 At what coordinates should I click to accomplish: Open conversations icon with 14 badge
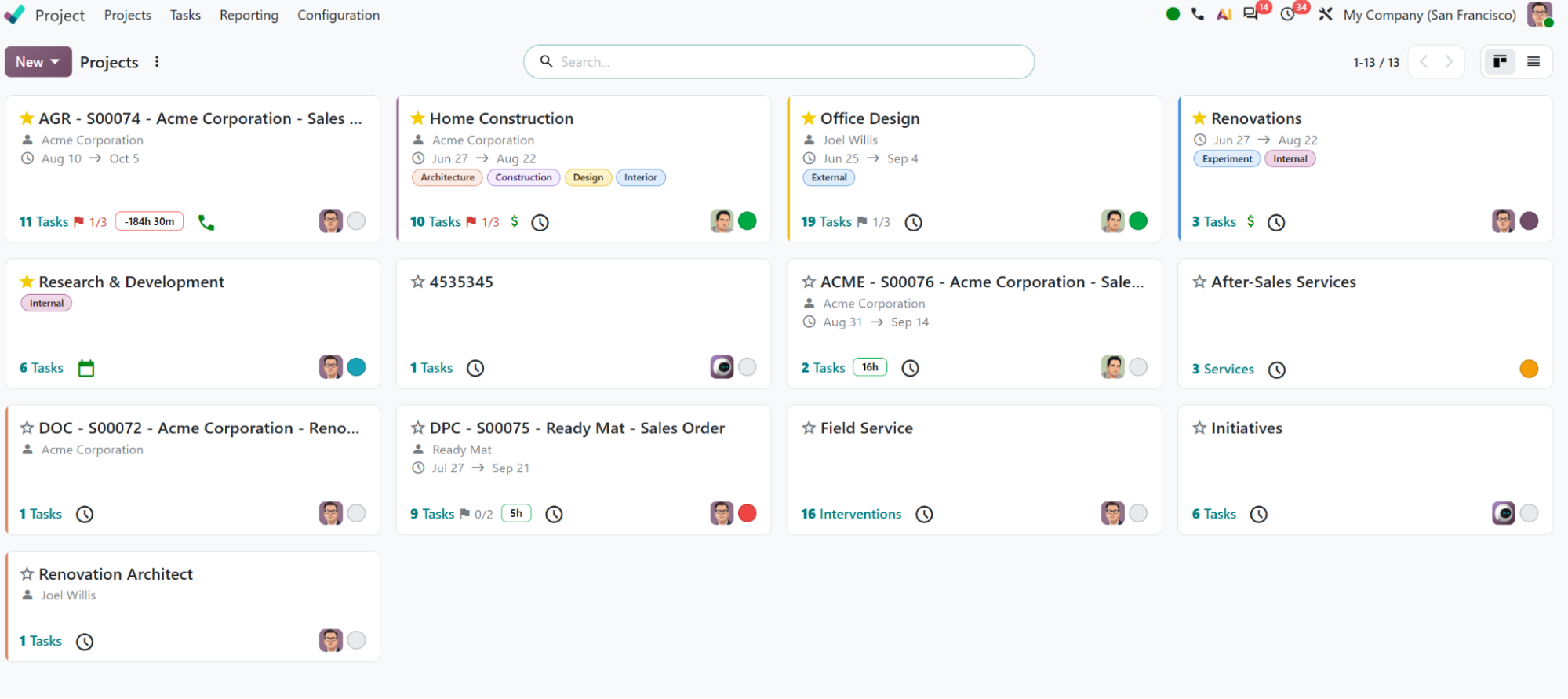1251,14
